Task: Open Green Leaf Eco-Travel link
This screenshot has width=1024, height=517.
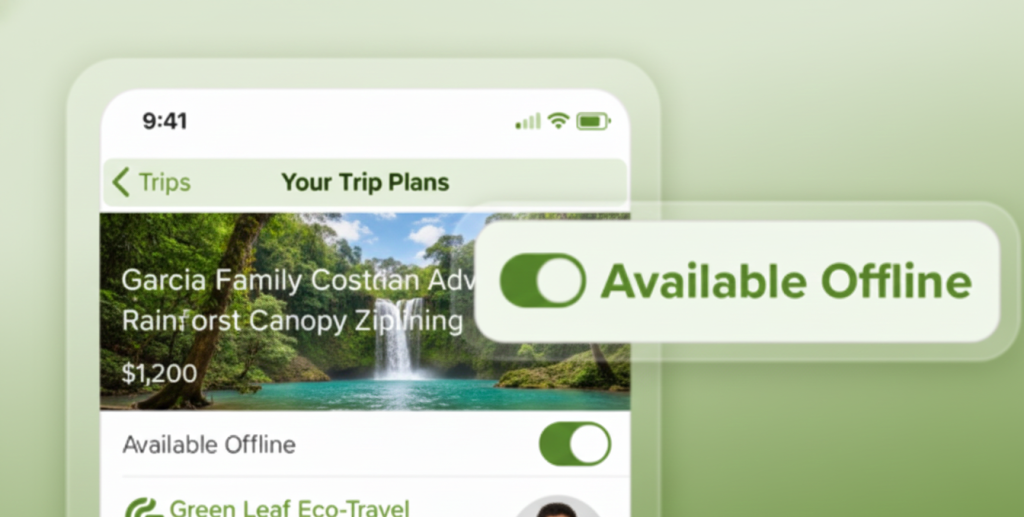Action: [x=289, y=508]
